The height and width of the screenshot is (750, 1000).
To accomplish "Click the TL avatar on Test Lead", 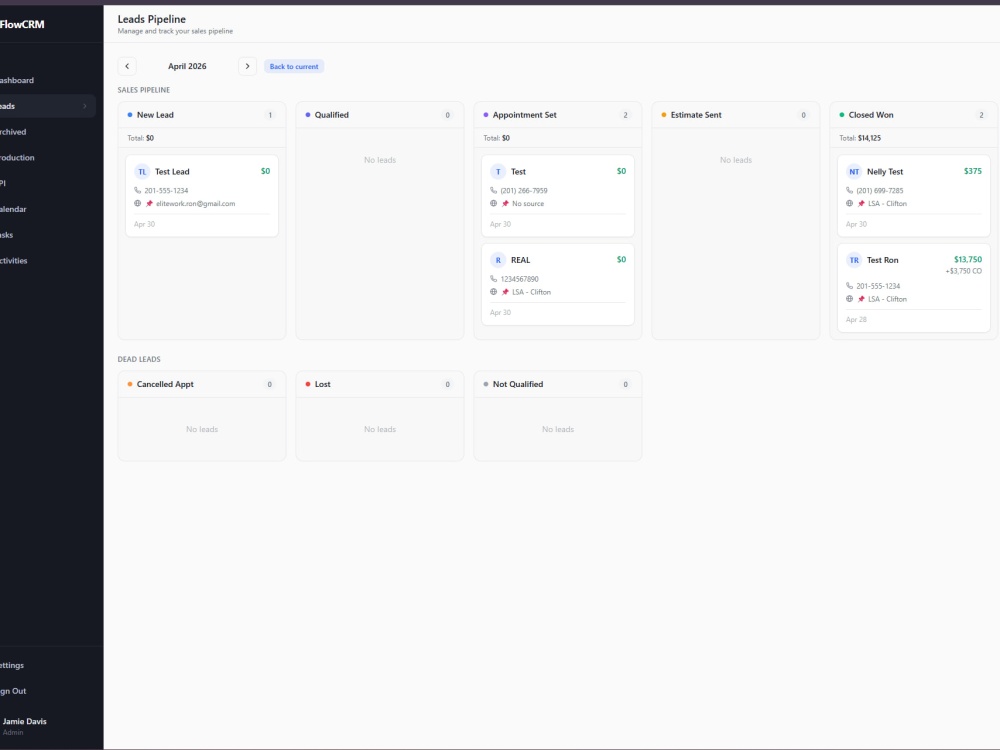I will (142, 172).
